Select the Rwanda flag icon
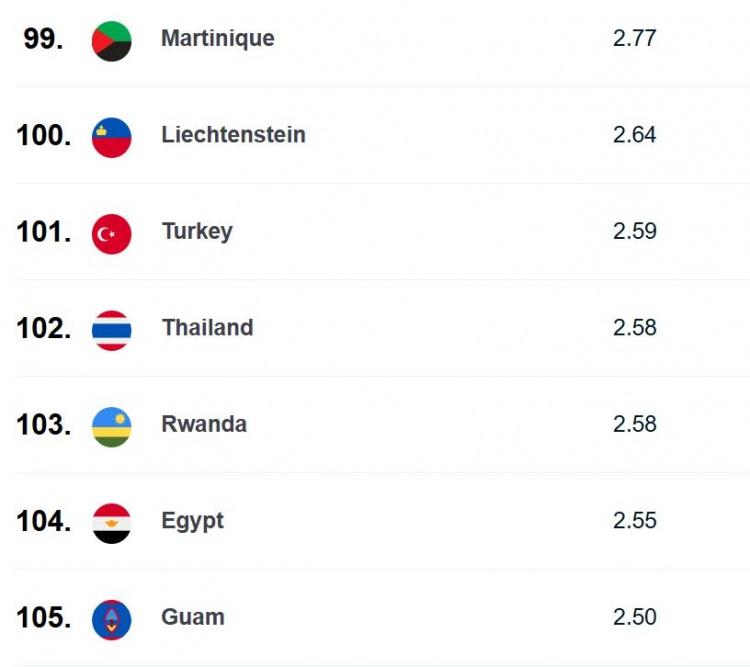750x667 pixels. (x=111, y=427)
